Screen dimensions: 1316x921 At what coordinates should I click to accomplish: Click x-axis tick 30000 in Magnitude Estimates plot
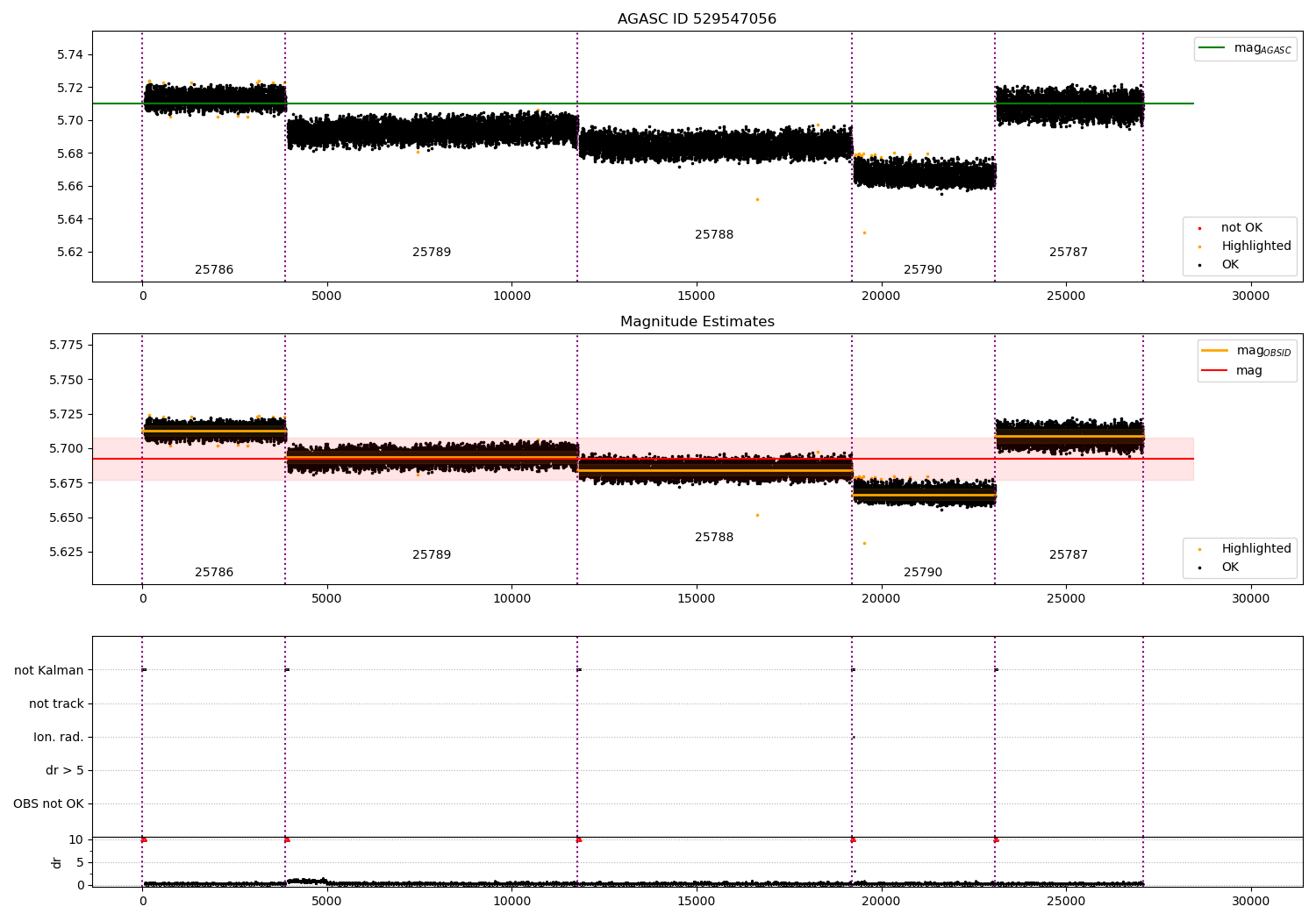coord(1250,598)
